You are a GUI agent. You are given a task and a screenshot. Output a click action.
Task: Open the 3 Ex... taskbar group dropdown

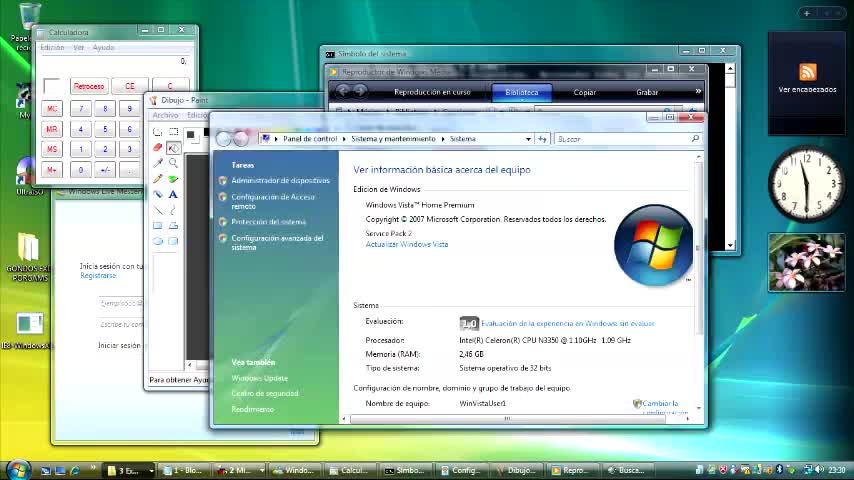[151, 470]
